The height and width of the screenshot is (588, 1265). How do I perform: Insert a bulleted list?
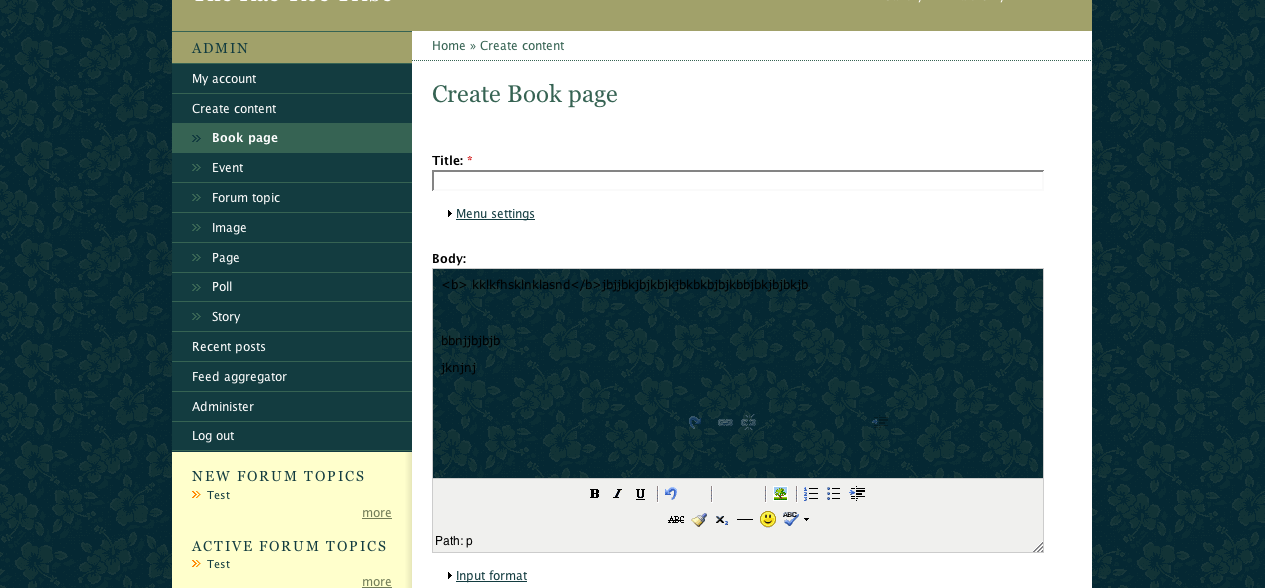pyautogui.click(x=834, y=494)
